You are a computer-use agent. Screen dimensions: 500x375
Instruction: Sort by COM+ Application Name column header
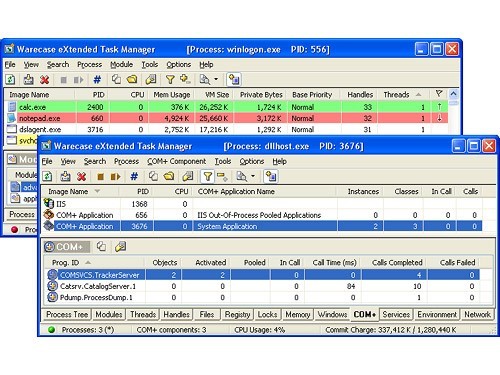tap(265, 191)
